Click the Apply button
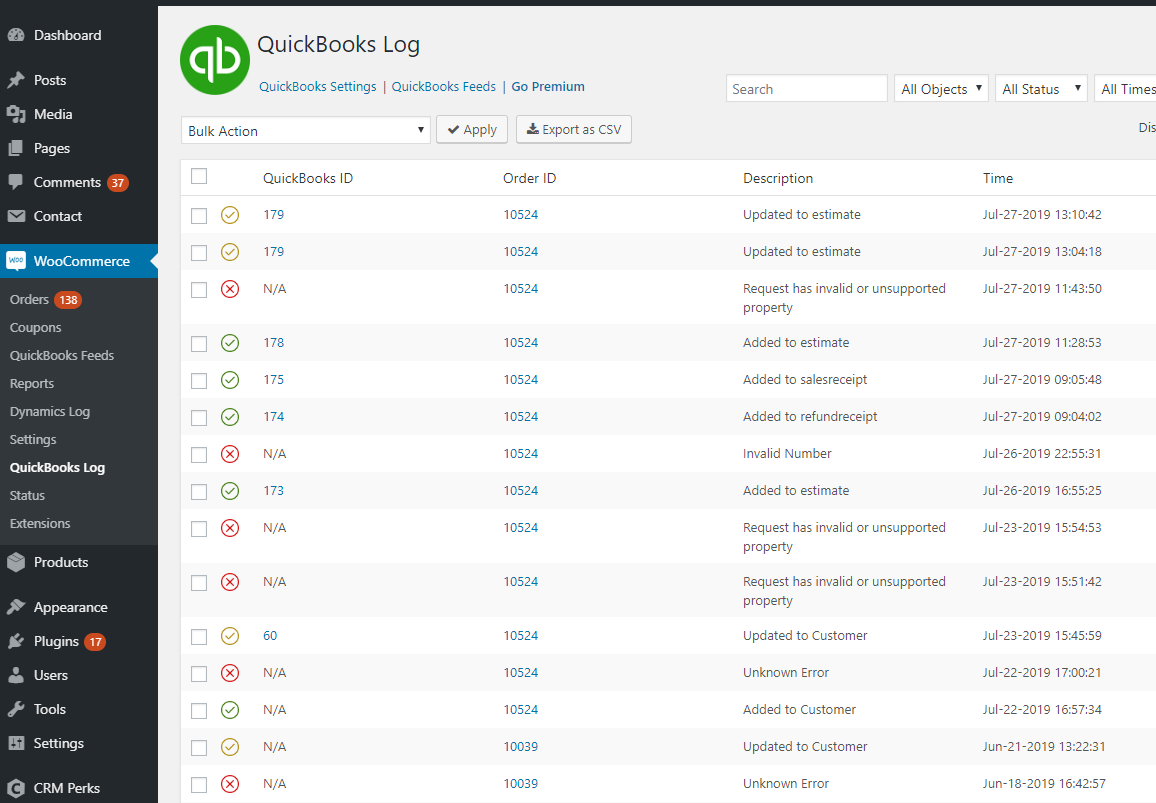Image resolution: width=1156 pixels, height=803 pixels. pos(472,130)
